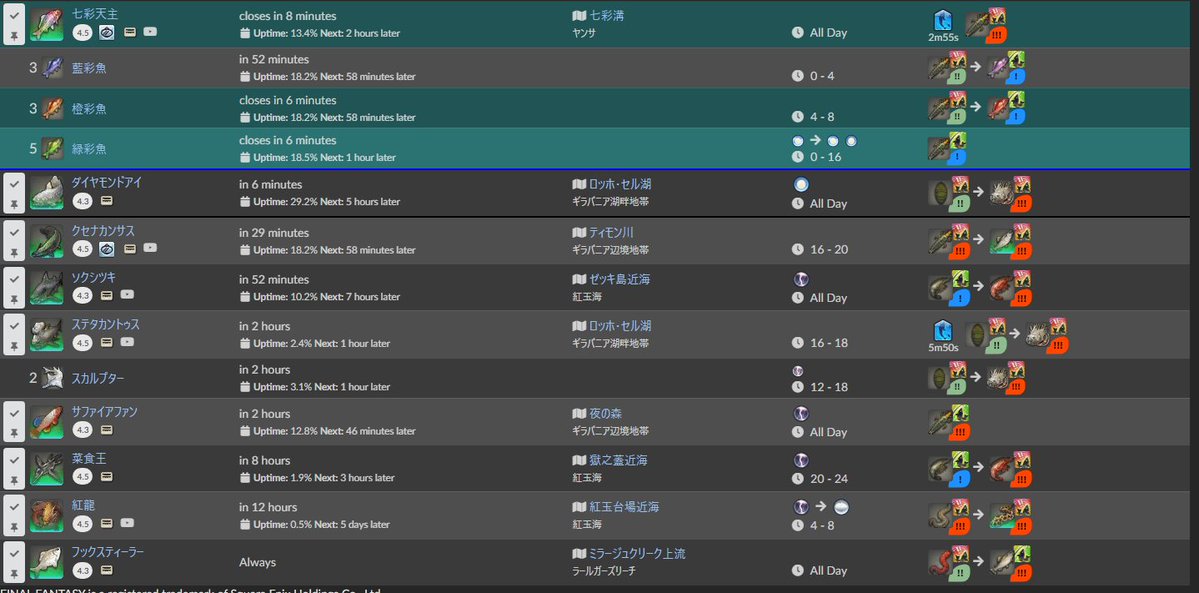Image resolution: width=1199 pixels, height=593 pixels.
Task: Pin the ステタカントゥス row
Action: [14, 346]
